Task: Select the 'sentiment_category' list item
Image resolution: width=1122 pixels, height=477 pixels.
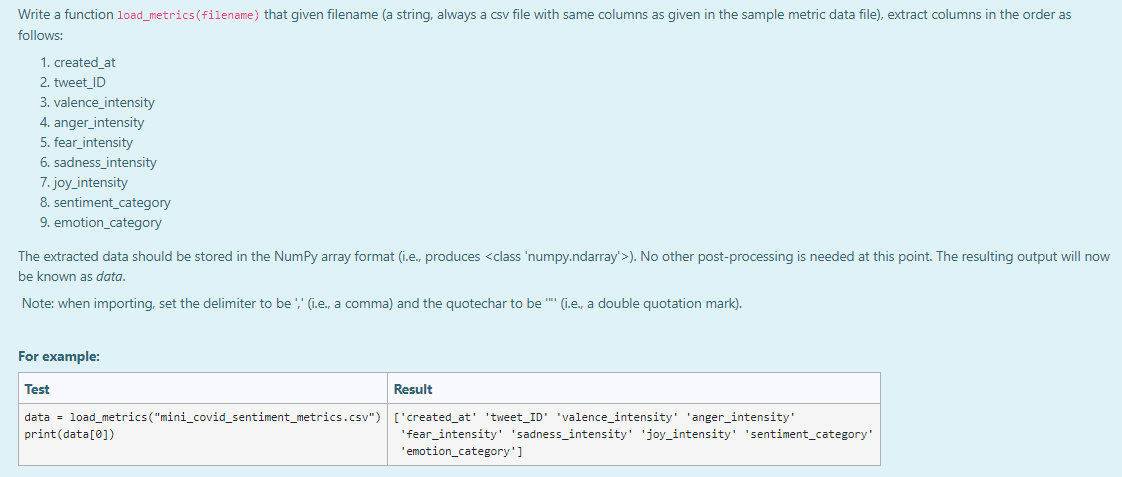Action: pos(112,202)
